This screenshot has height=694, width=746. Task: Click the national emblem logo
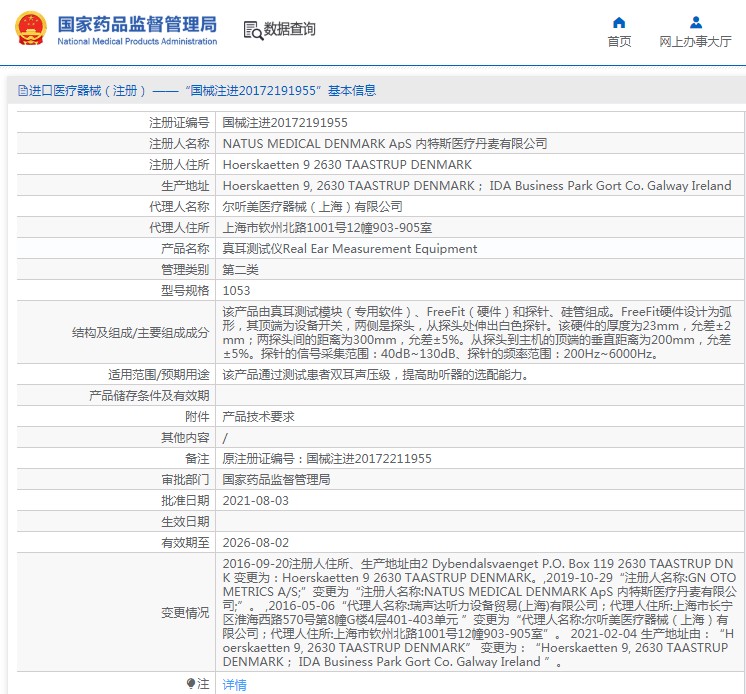(31, 29)
